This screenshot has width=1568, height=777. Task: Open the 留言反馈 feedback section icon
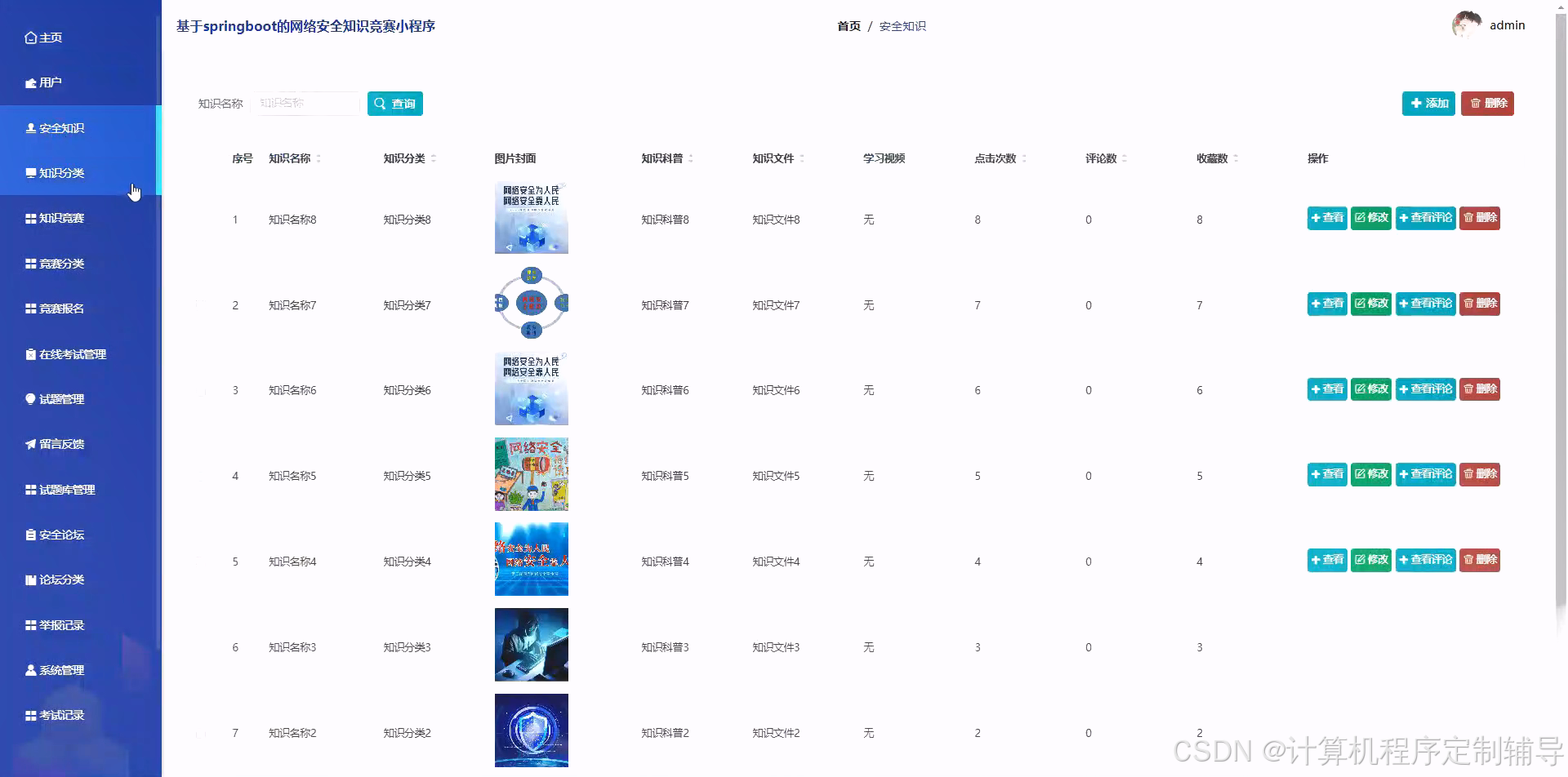click(30, 444)
